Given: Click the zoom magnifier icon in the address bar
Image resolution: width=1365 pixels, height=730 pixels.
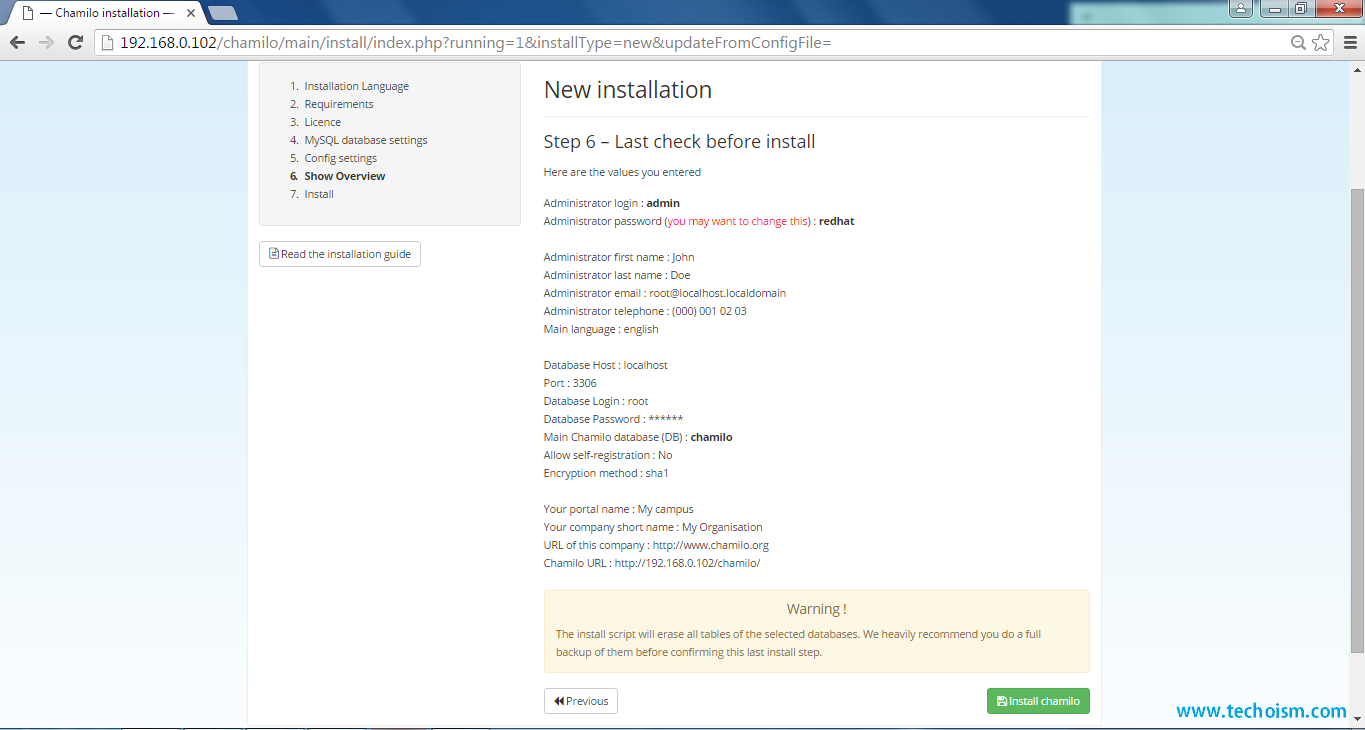Looking at the screenshot, I should [1298, 42].
